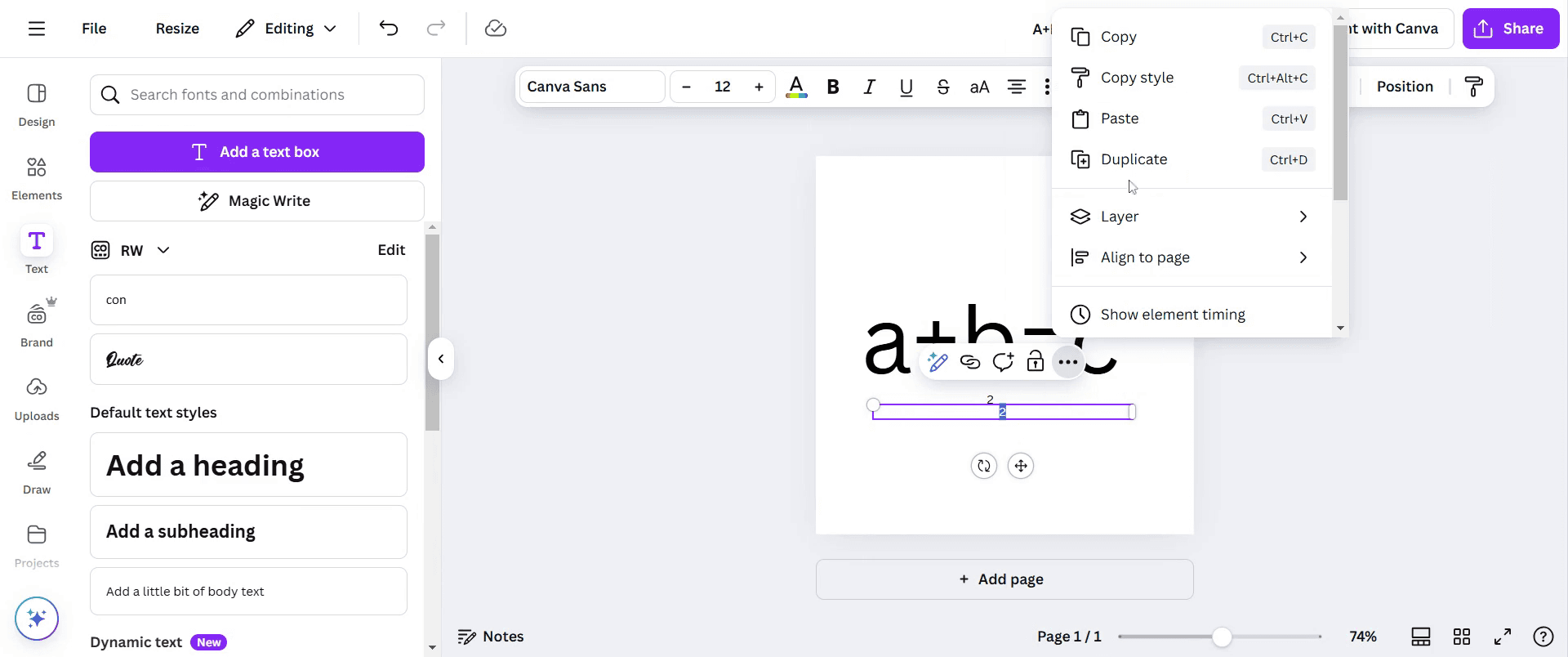Toggle uppercase text formatting

point(980,87)
